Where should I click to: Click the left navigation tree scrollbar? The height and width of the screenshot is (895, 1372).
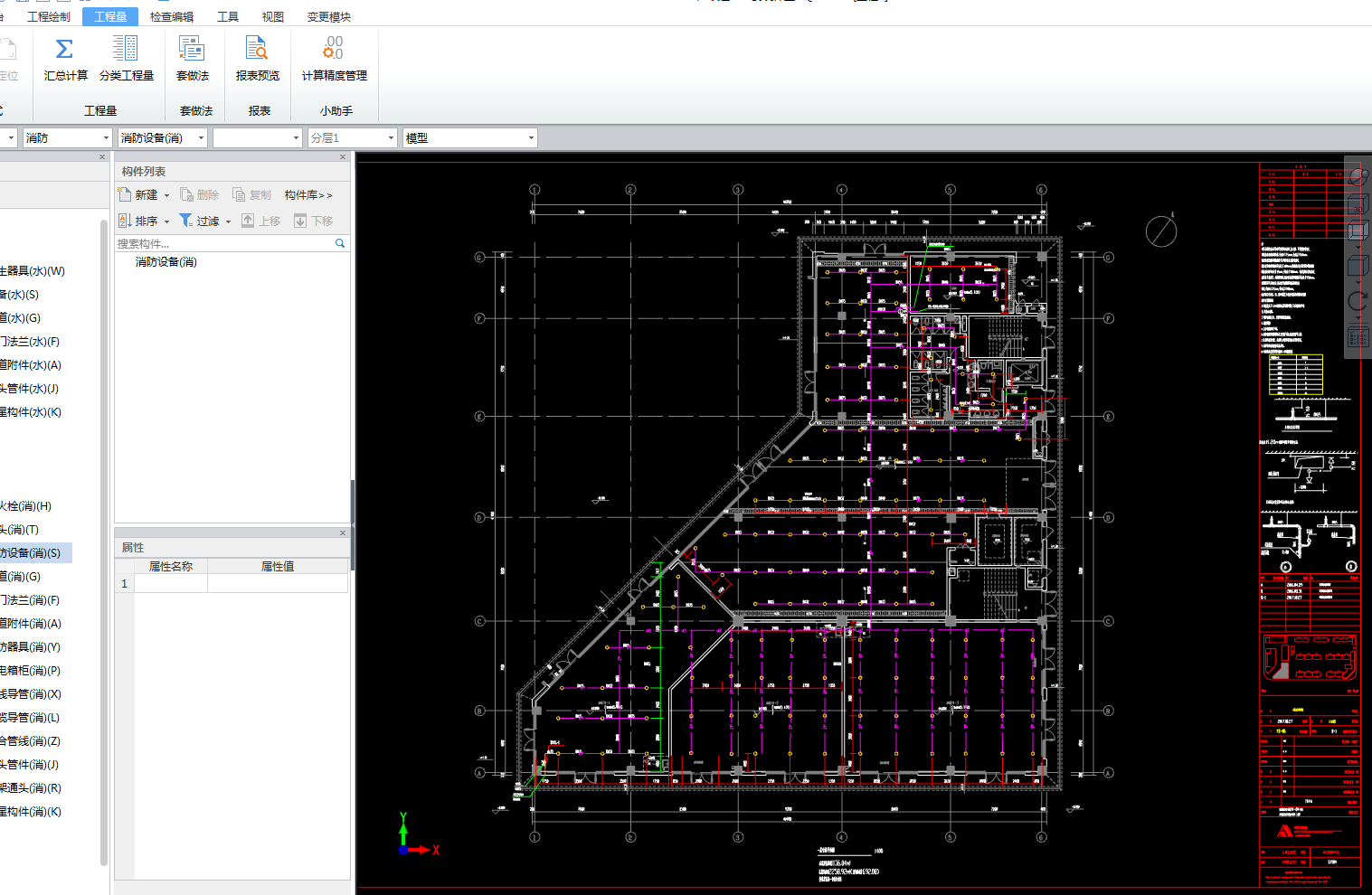[104, 542]
